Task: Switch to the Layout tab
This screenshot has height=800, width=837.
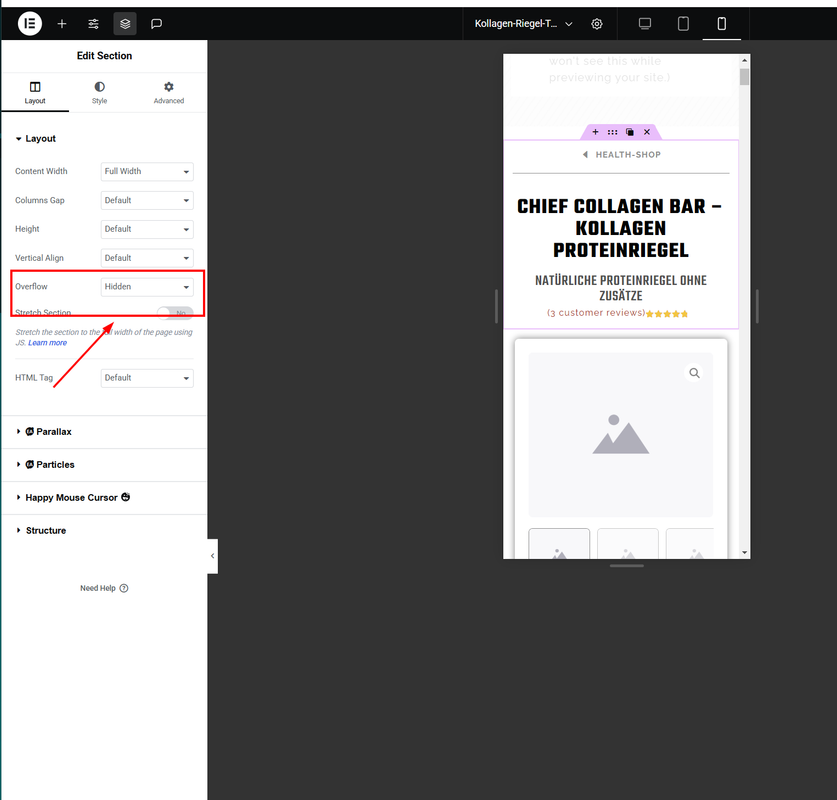Action: click(35, 92)
